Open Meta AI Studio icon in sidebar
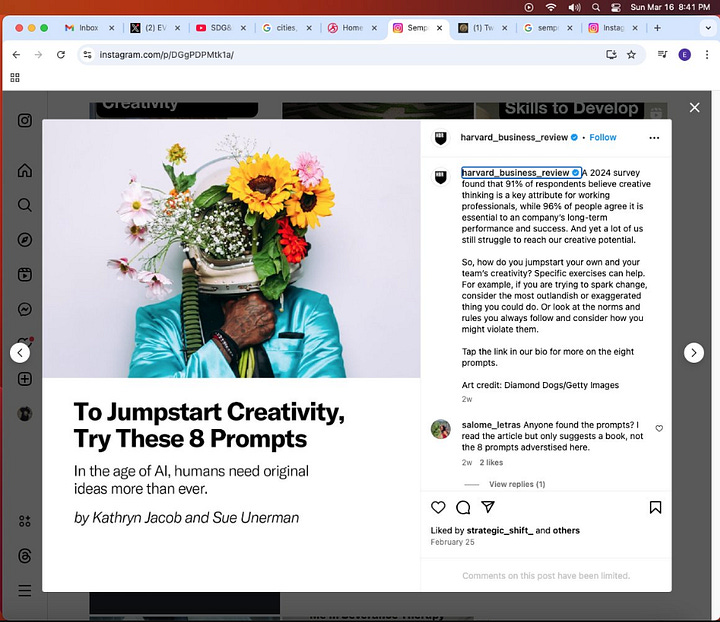 [25, 521]
